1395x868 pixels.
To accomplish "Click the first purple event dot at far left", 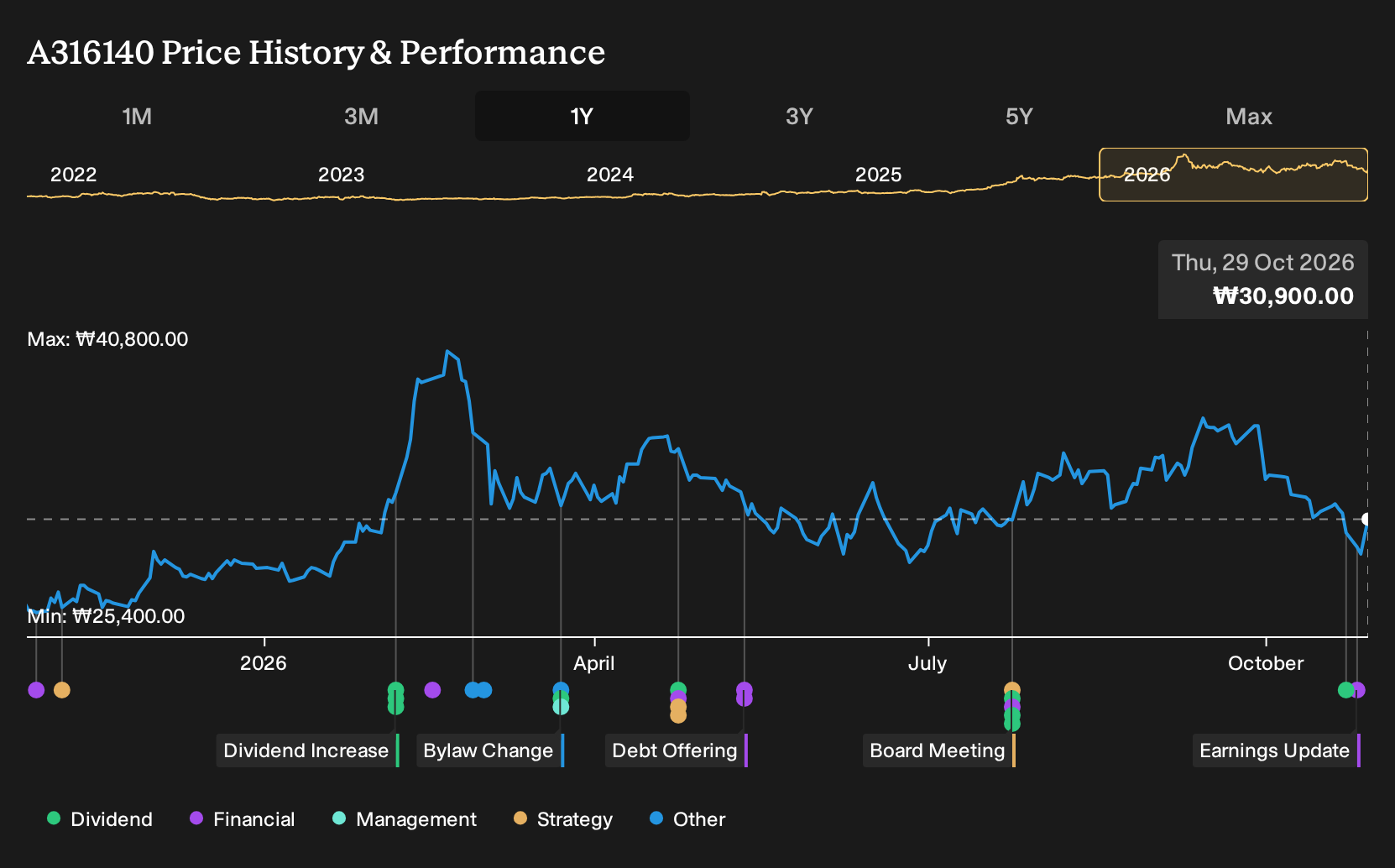I will pos(36,690).
